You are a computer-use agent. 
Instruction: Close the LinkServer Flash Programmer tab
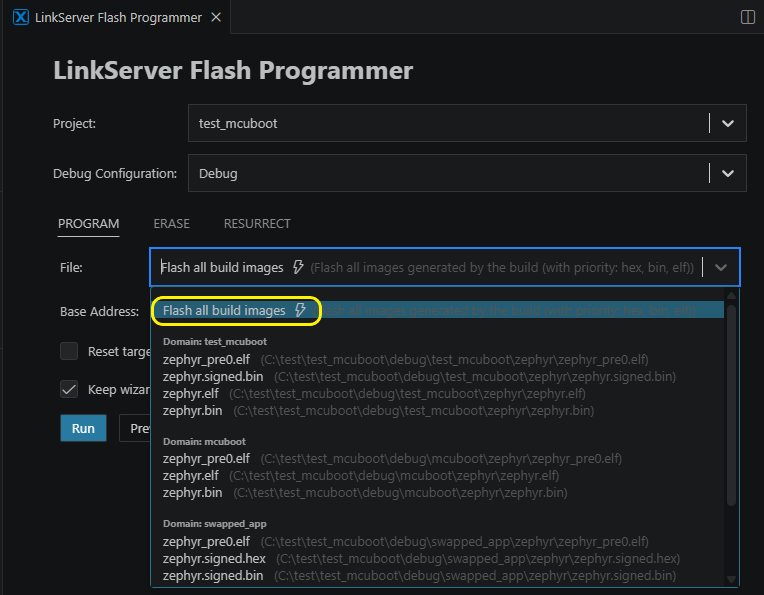pos(216,18)
